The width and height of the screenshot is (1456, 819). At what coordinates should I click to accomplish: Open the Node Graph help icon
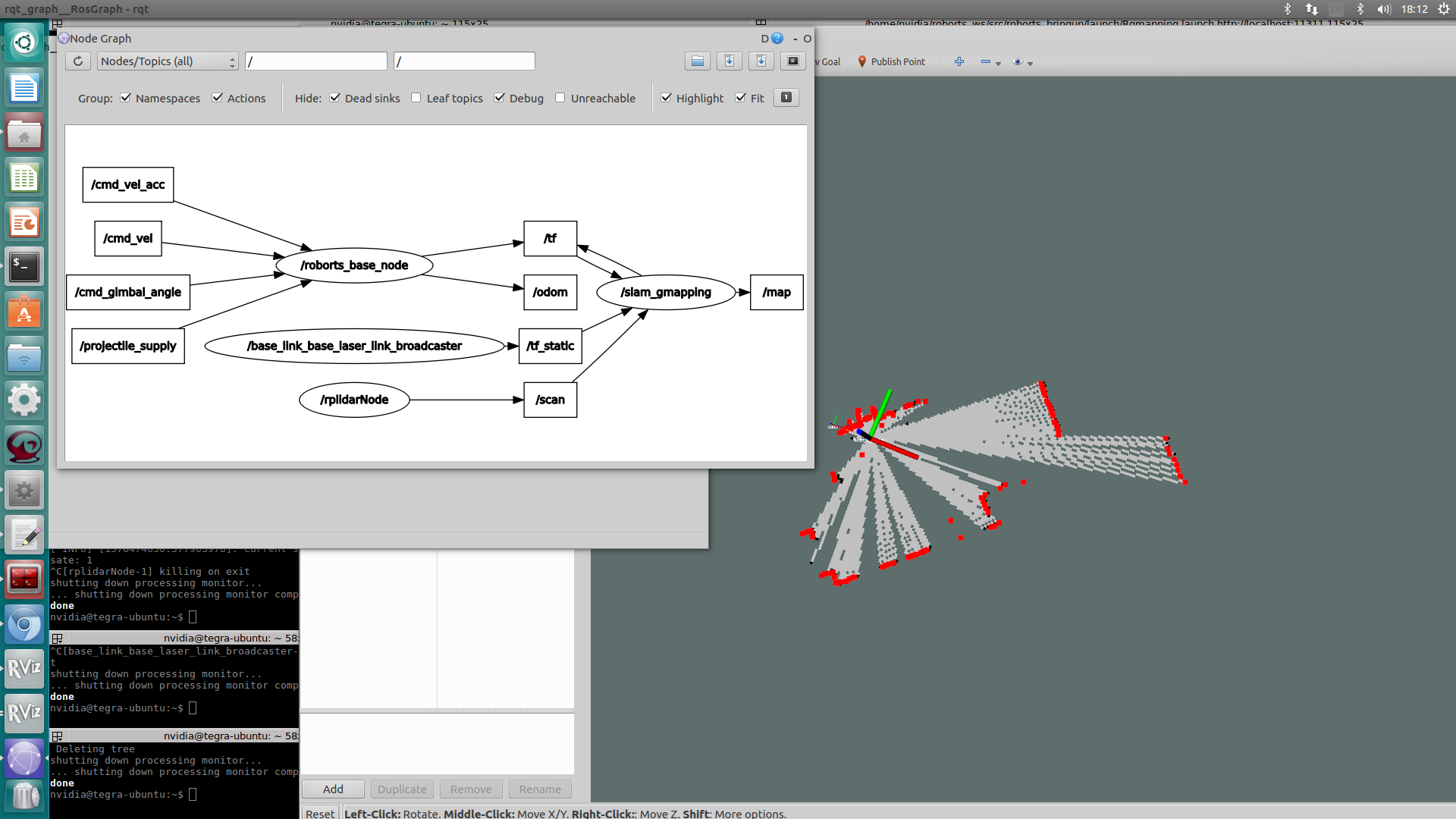click(777, 39)
